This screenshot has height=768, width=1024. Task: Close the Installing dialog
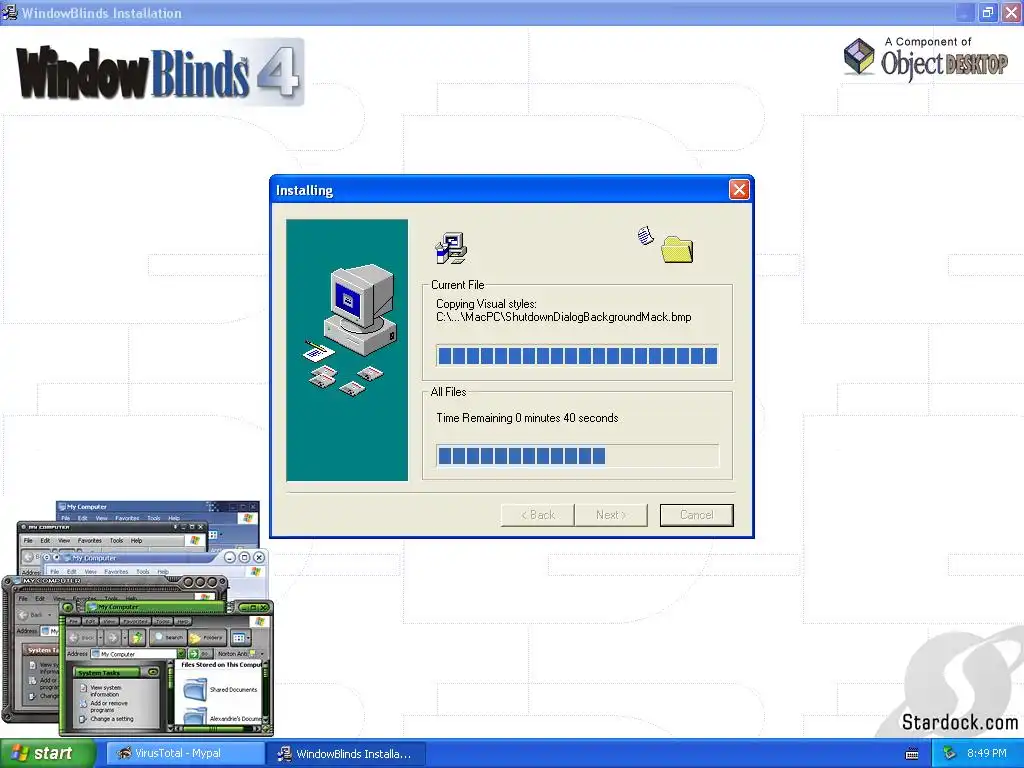tap(739, 190)
